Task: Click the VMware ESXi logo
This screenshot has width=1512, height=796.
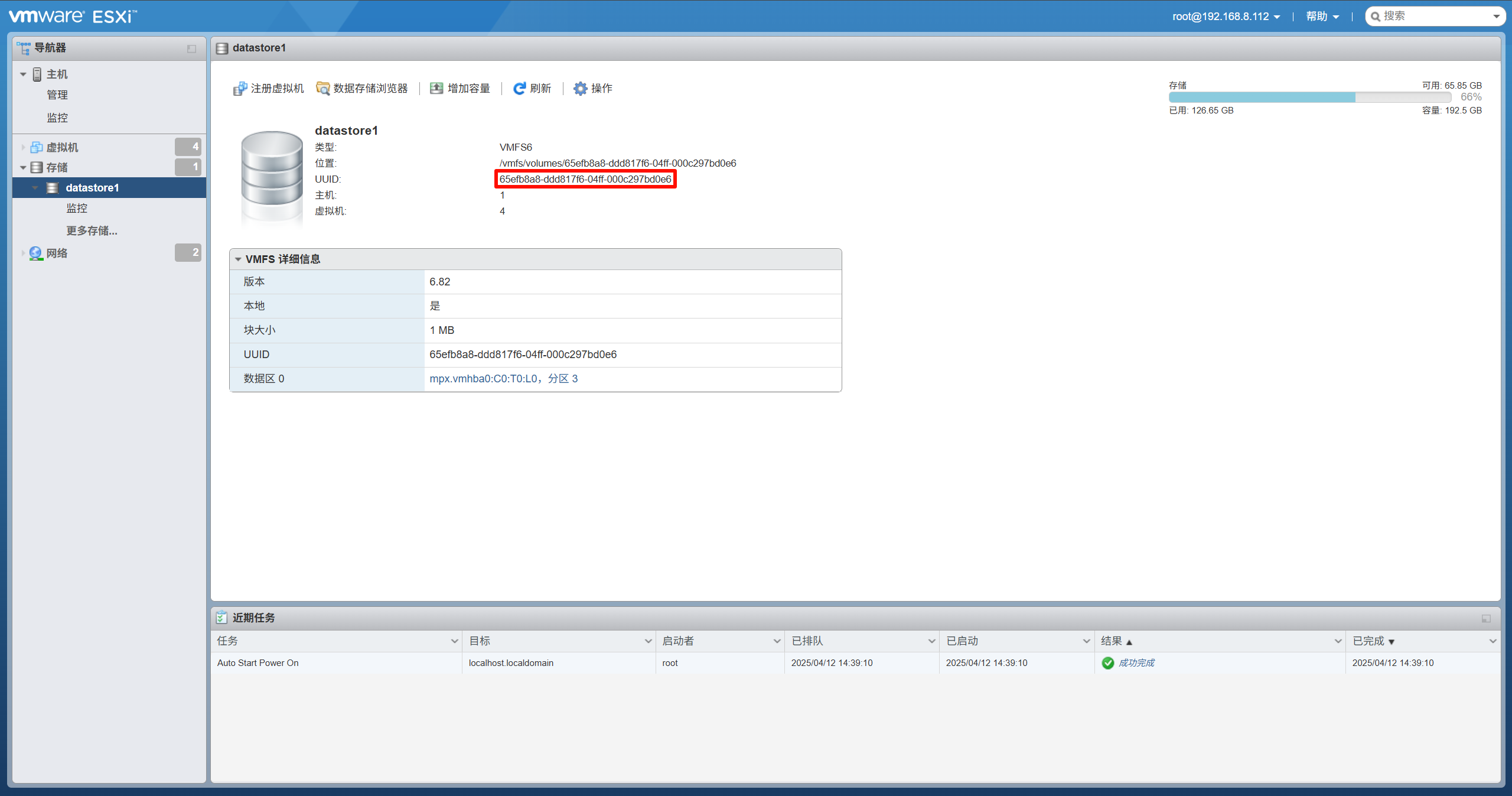Action: pos(73,16)
